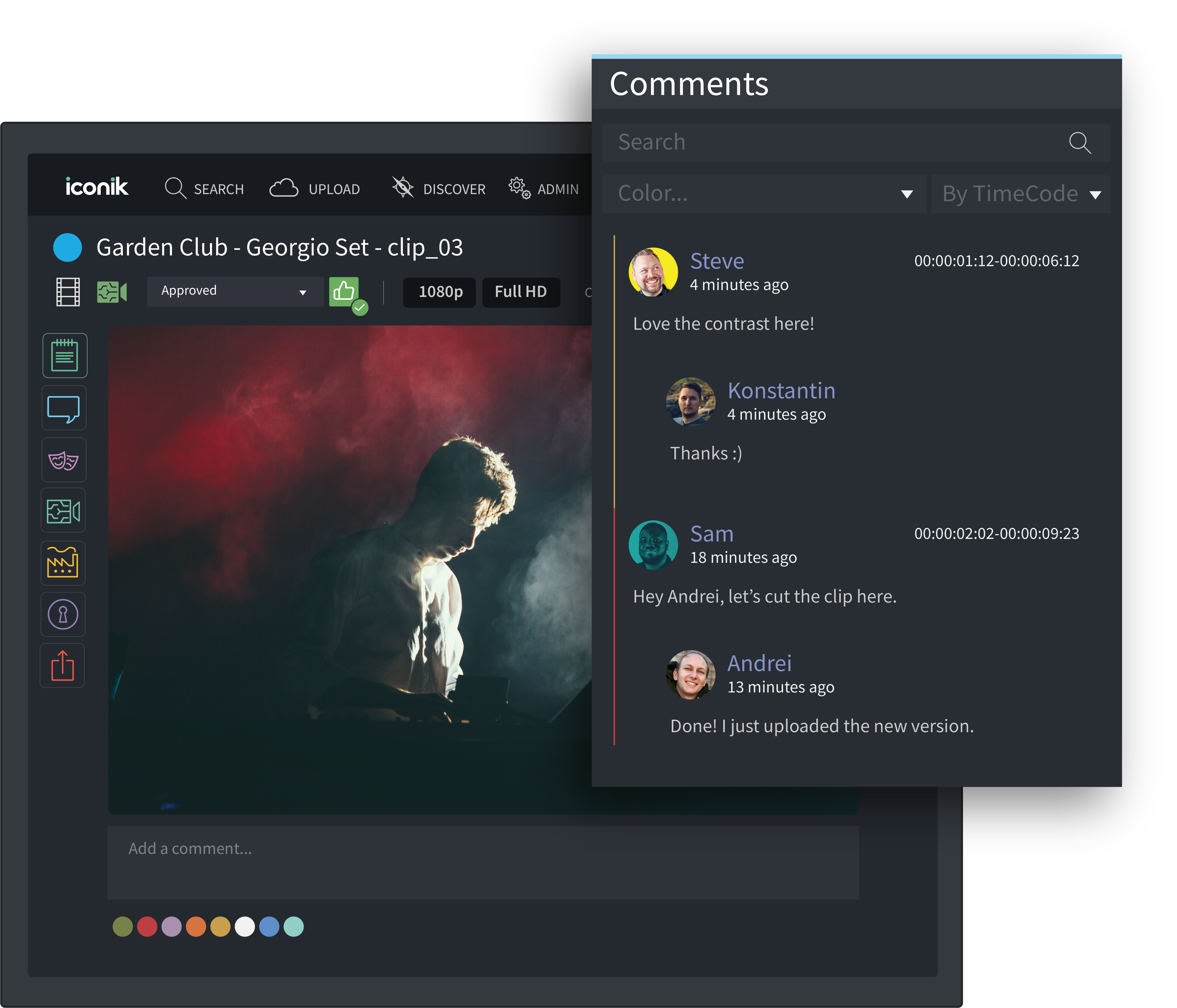Expand the By TimeCode sort dropdown
This screenshot has height=1008, width=1177.
coord(1020,194)
